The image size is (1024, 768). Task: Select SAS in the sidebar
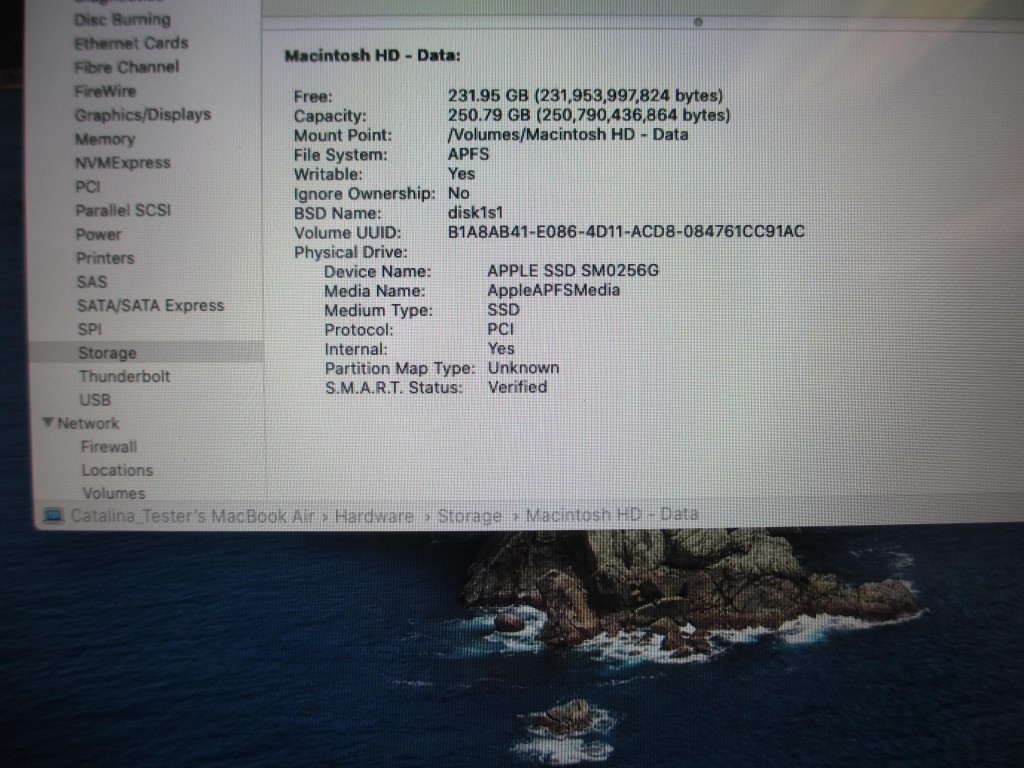[92, 281]
